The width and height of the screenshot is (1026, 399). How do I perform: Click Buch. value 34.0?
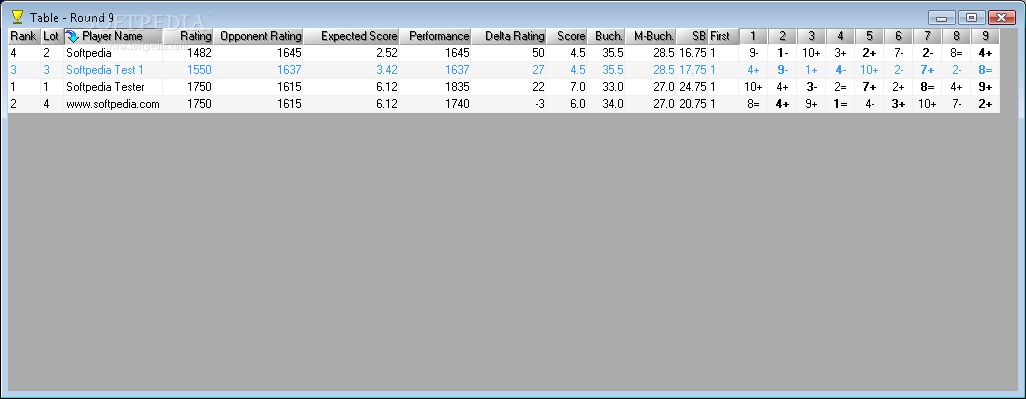point(613,104)
